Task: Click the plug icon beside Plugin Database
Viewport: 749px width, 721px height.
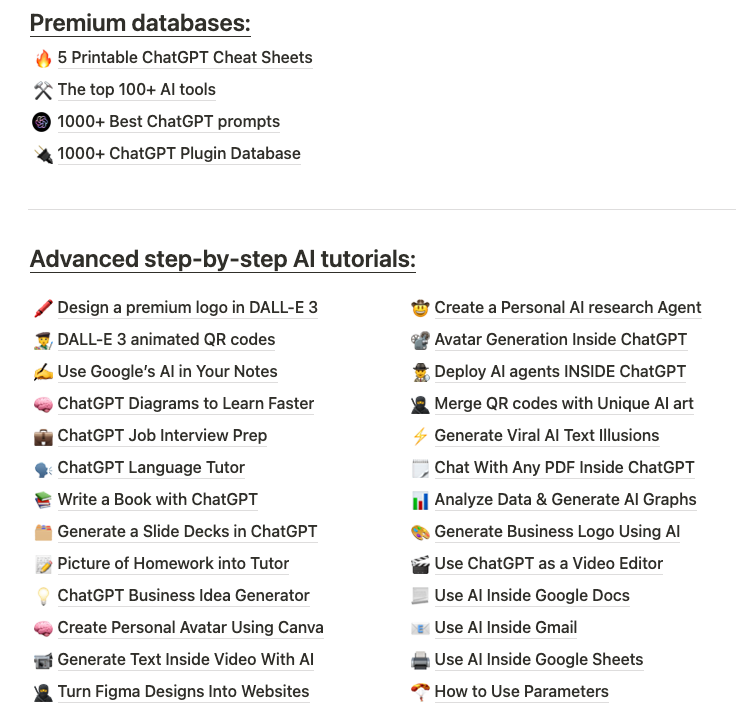Action: coord(43,154)
